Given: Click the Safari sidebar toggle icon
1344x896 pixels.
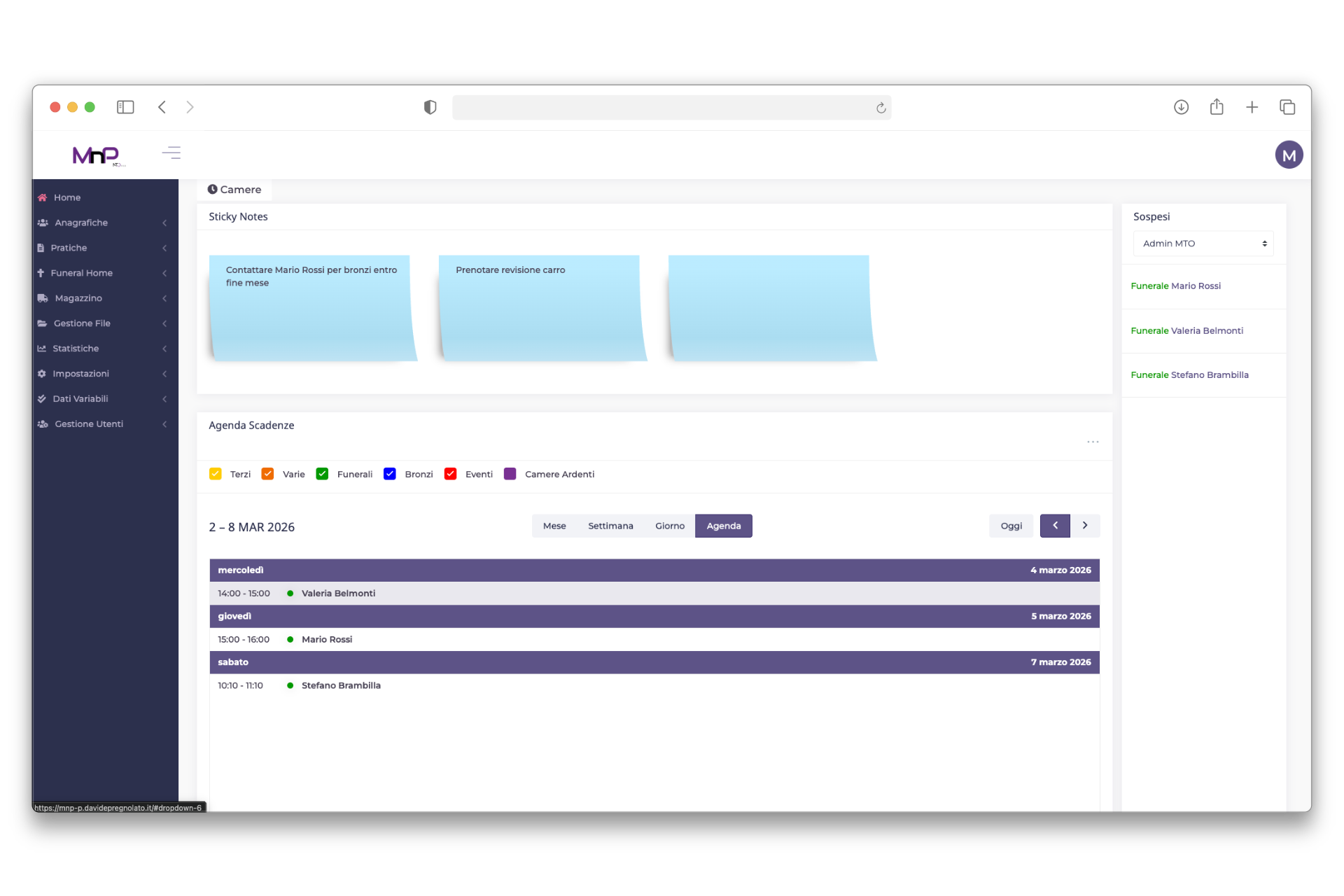Looking at the screenshot, I should click(x=125, y=107).
